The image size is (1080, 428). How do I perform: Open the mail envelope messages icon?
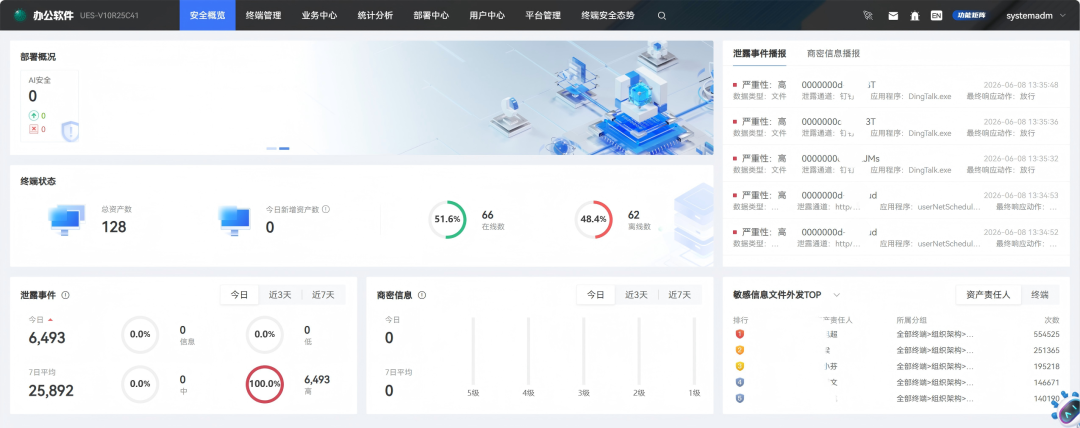[893, 15]
